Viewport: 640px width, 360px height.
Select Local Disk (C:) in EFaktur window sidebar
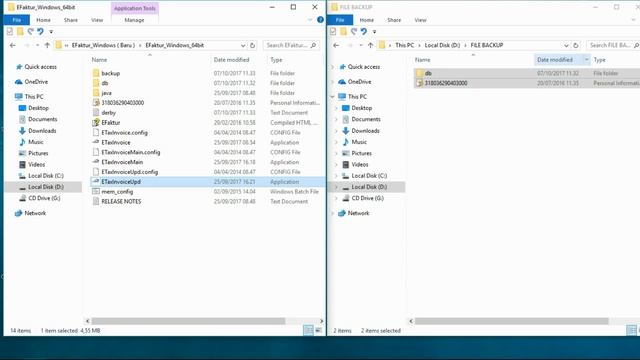[46, 176]
